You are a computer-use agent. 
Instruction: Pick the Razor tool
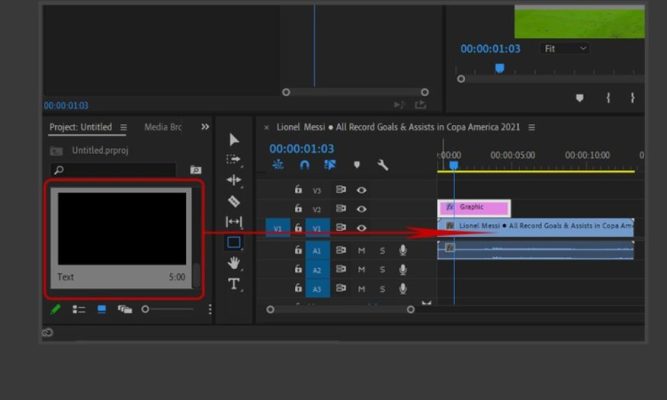(x=234, y=201)
